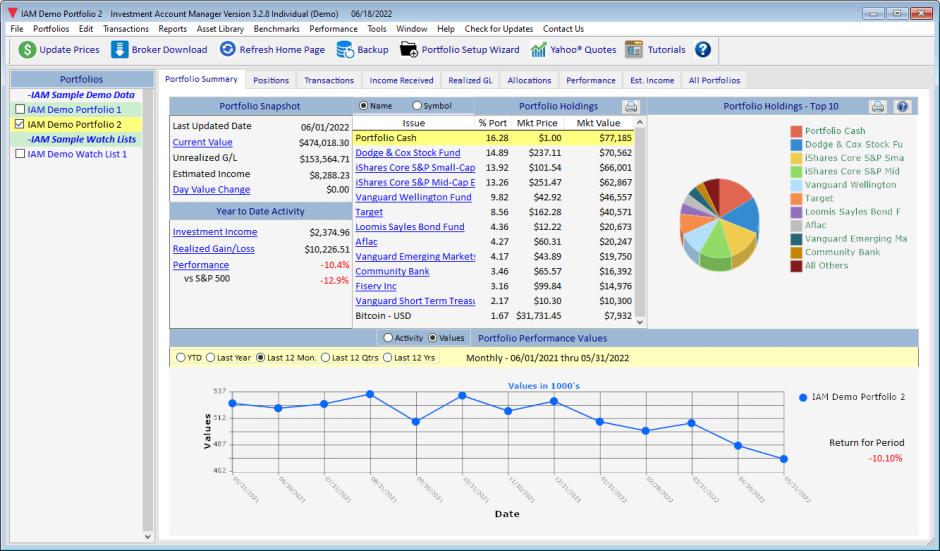Choose the YTD period option
This screenshot has width=940, height=551.
click(x=180, y=357)
